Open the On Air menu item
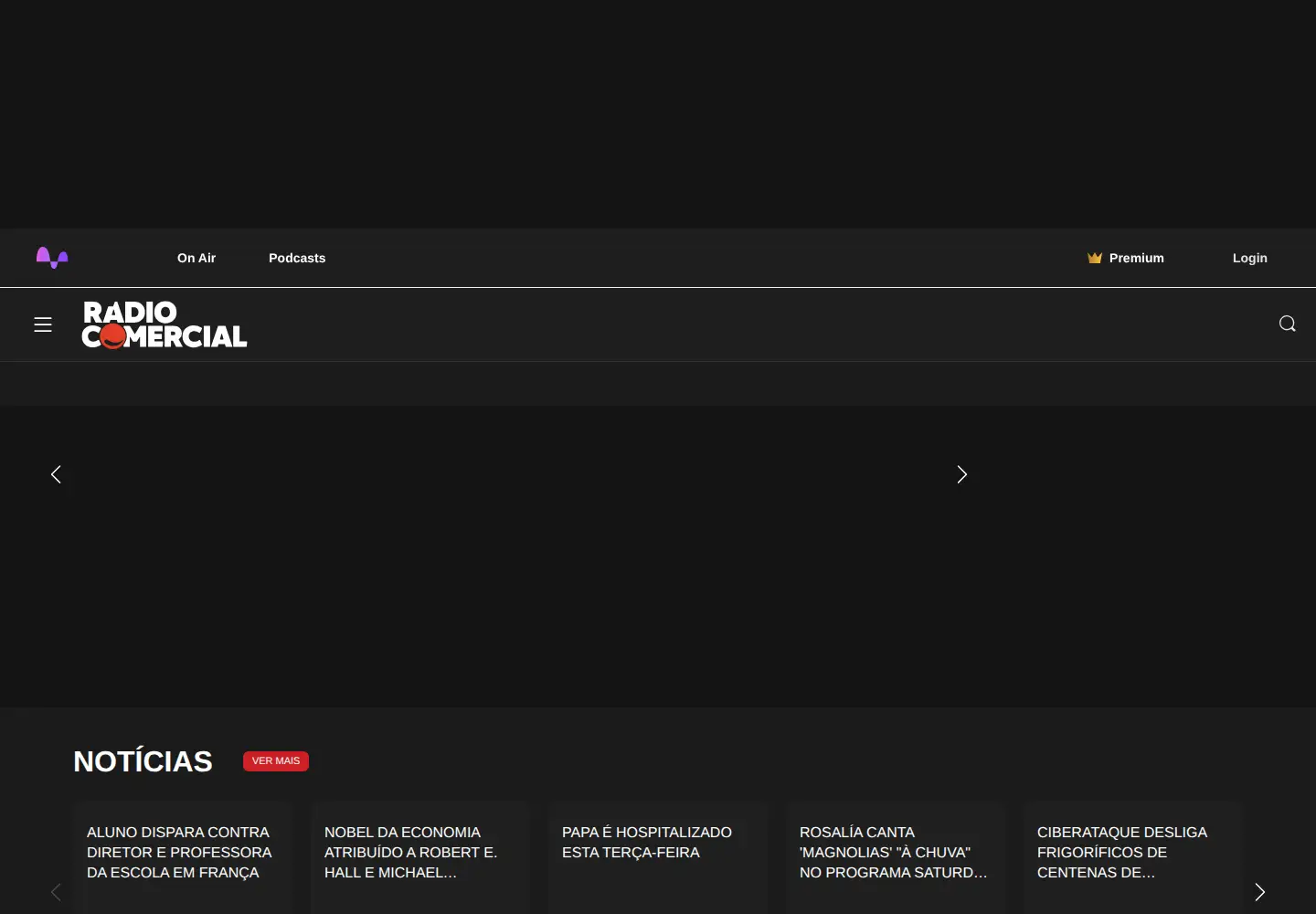 point(196,258)
